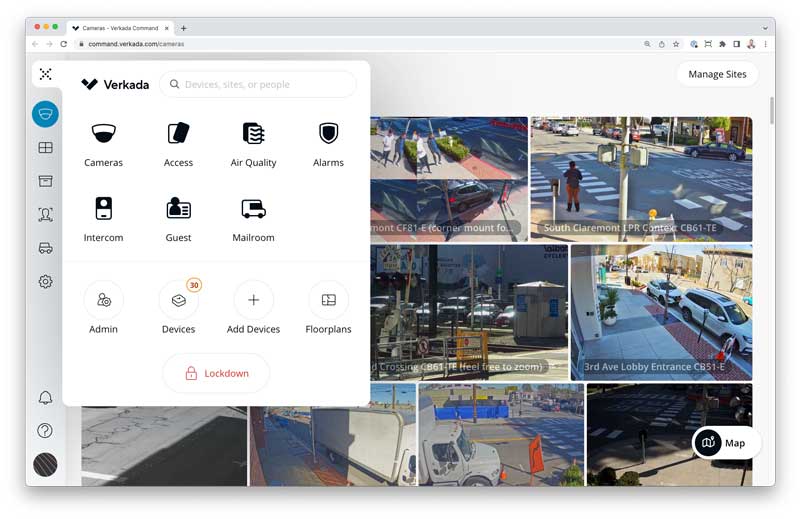
Task: Select the Guest badge icon
Action: point(178,208)
